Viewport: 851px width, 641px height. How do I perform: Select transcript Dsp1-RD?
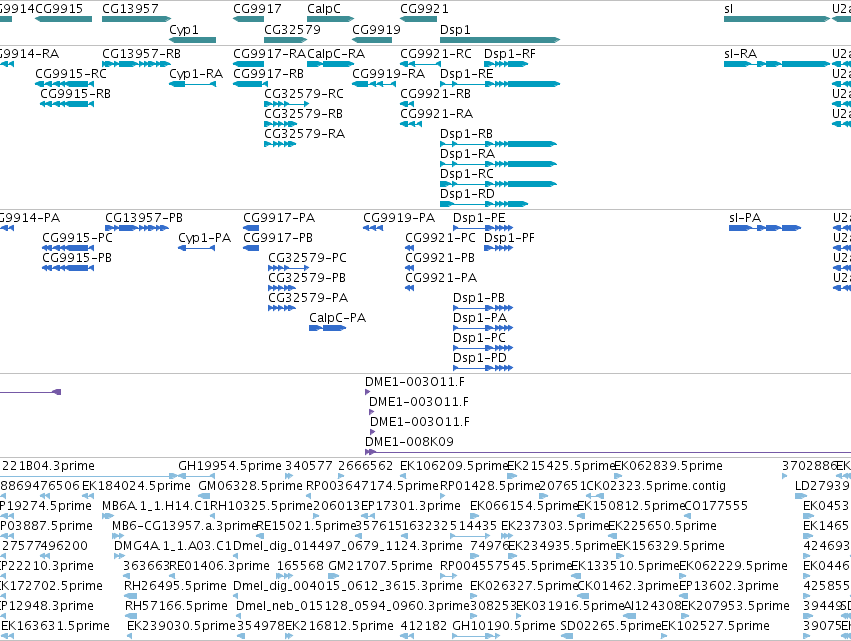tap(484, 204)
